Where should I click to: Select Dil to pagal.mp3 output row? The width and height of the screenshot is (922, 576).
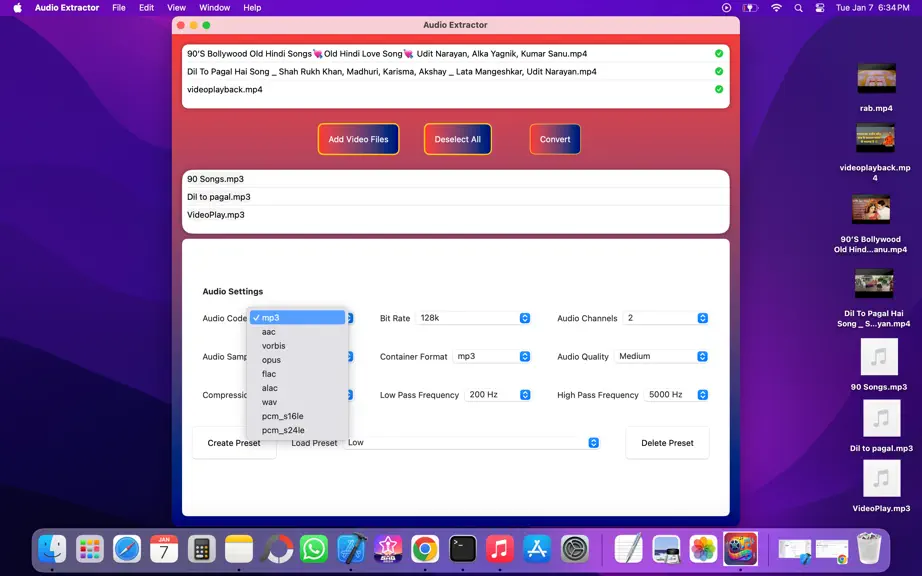(x=456, y=197)
